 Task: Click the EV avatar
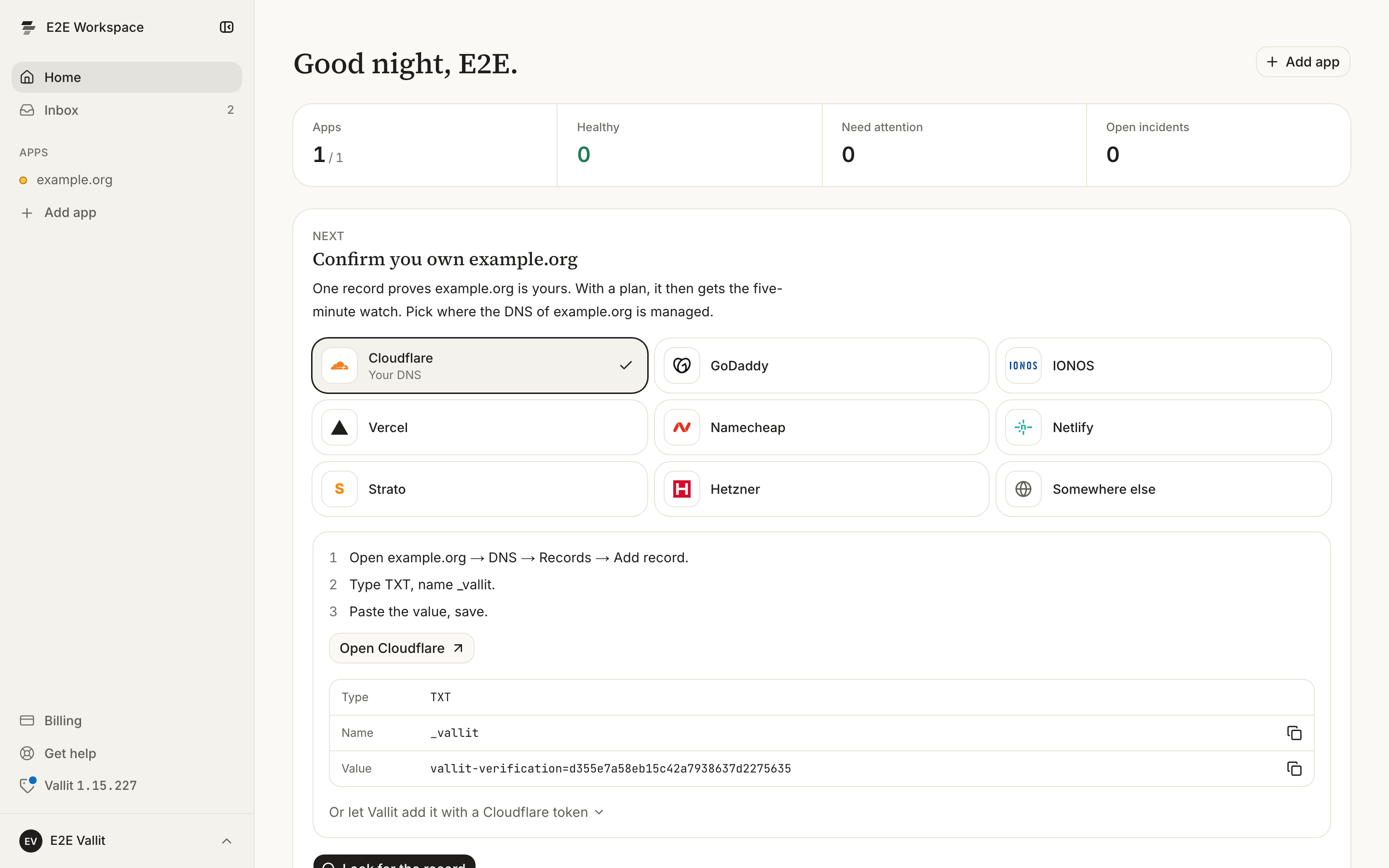[x=31, y=841]
